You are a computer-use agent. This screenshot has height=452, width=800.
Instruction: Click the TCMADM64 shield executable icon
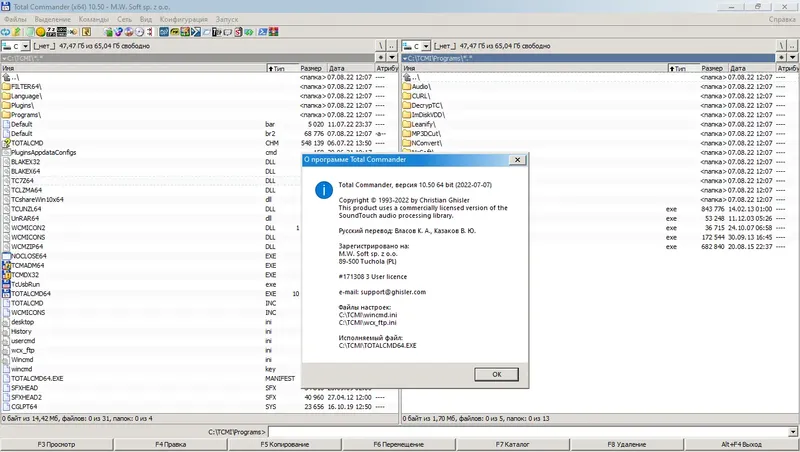pyautogui.click(x=6, y=265)
